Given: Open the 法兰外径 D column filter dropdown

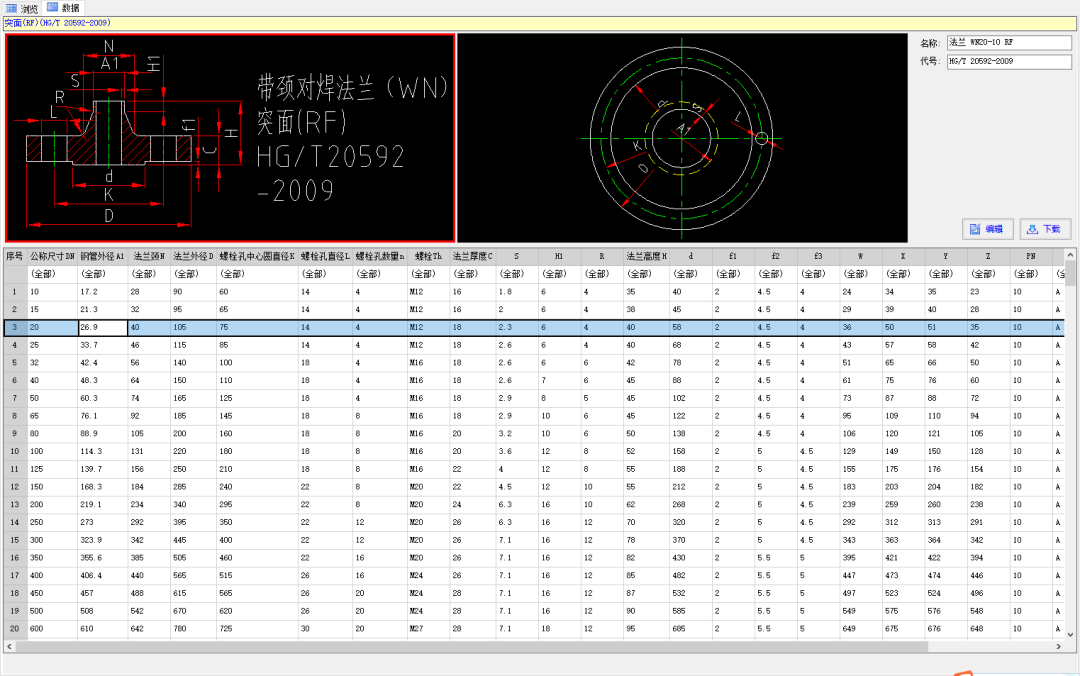Looking at the screenshot, I should (x=192, y=274).
